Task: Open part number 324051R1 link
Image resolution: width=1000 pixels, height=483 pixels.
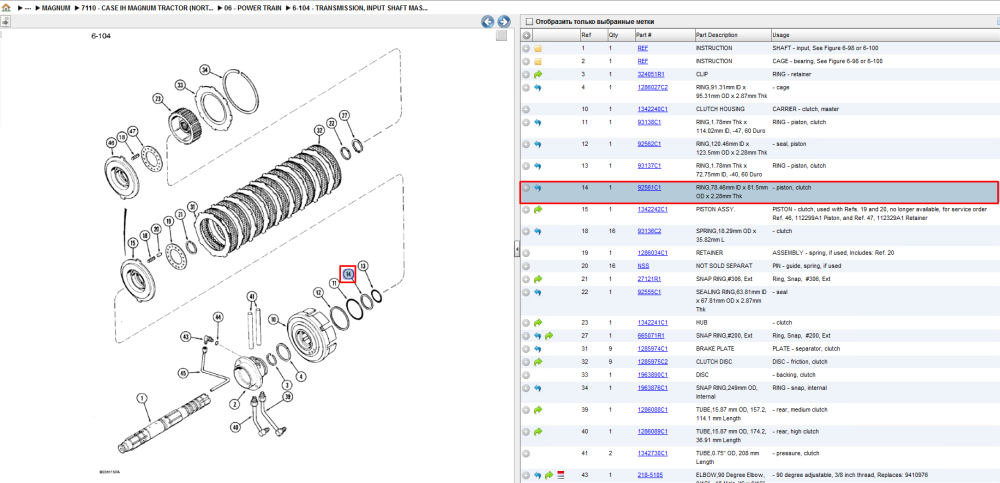Action: click(649, 75)
